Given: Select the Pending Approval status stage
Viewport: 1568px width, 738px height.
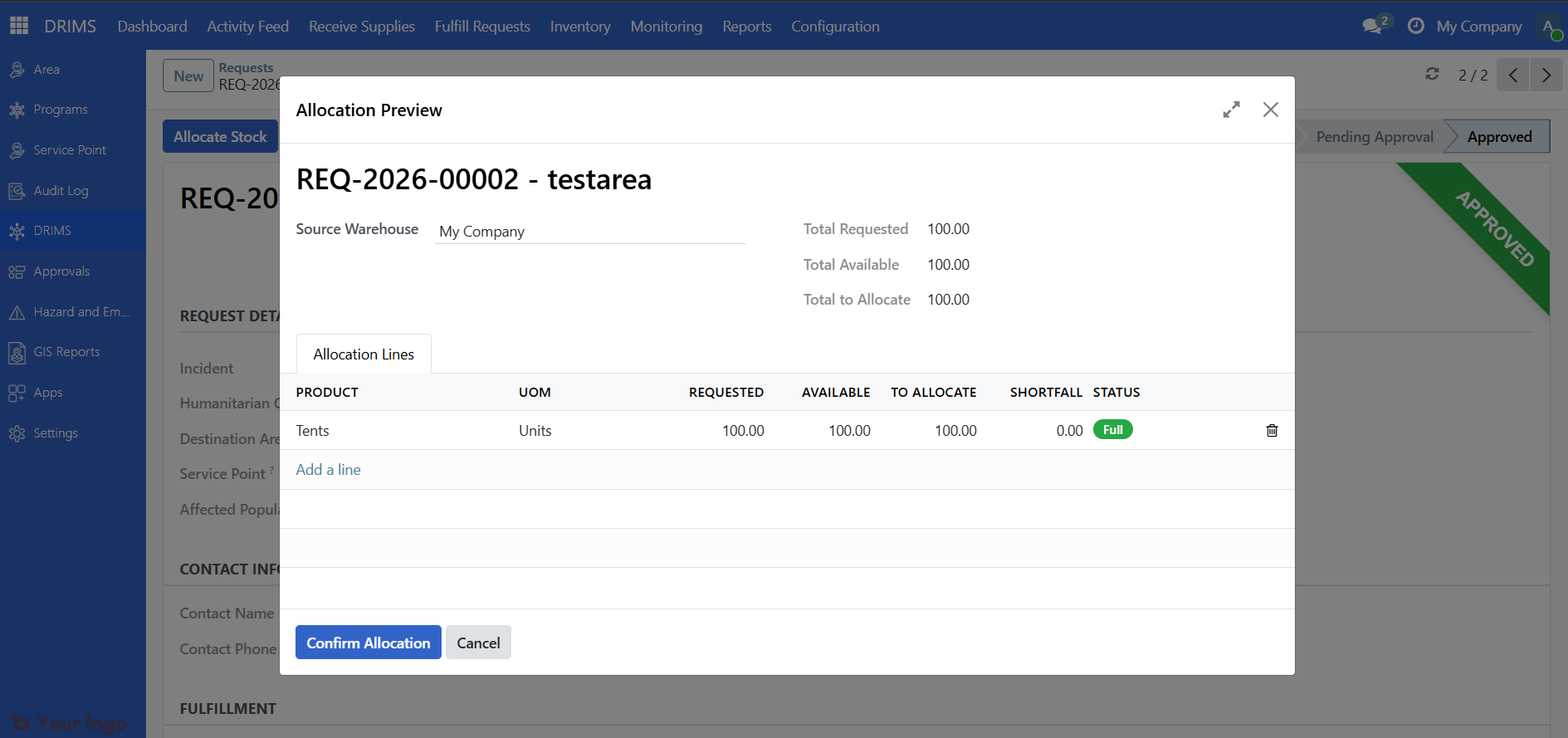Looking at the screenshot, I should (x=1375, y=136).
